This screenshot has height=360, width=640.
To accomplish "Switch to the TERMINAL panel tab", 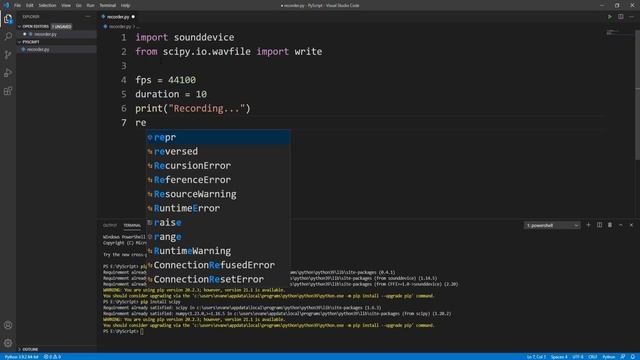I will (132, 225).
